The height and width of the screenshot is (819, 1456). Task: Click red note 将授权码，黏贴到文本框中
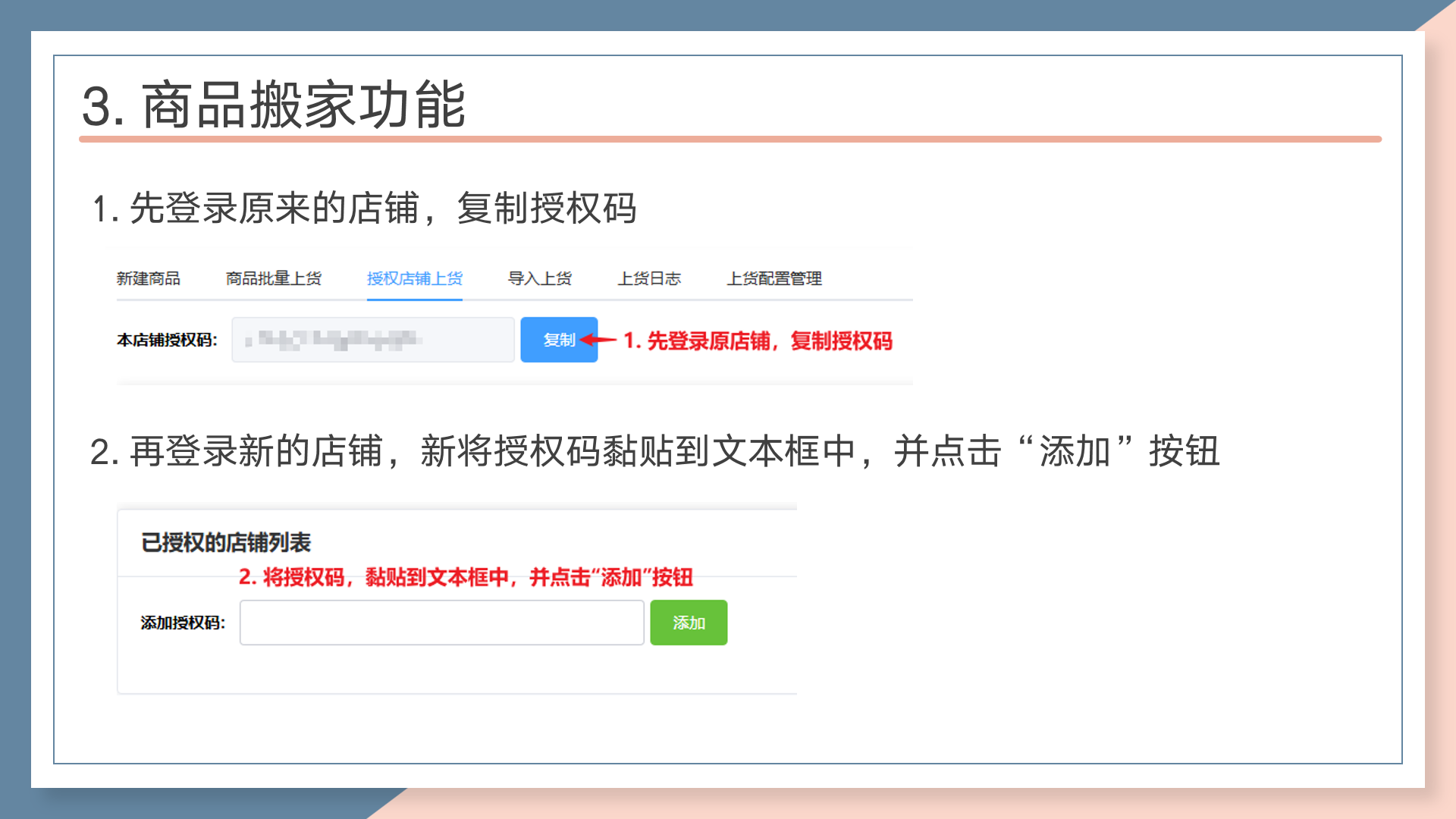[x=466, y=577]
